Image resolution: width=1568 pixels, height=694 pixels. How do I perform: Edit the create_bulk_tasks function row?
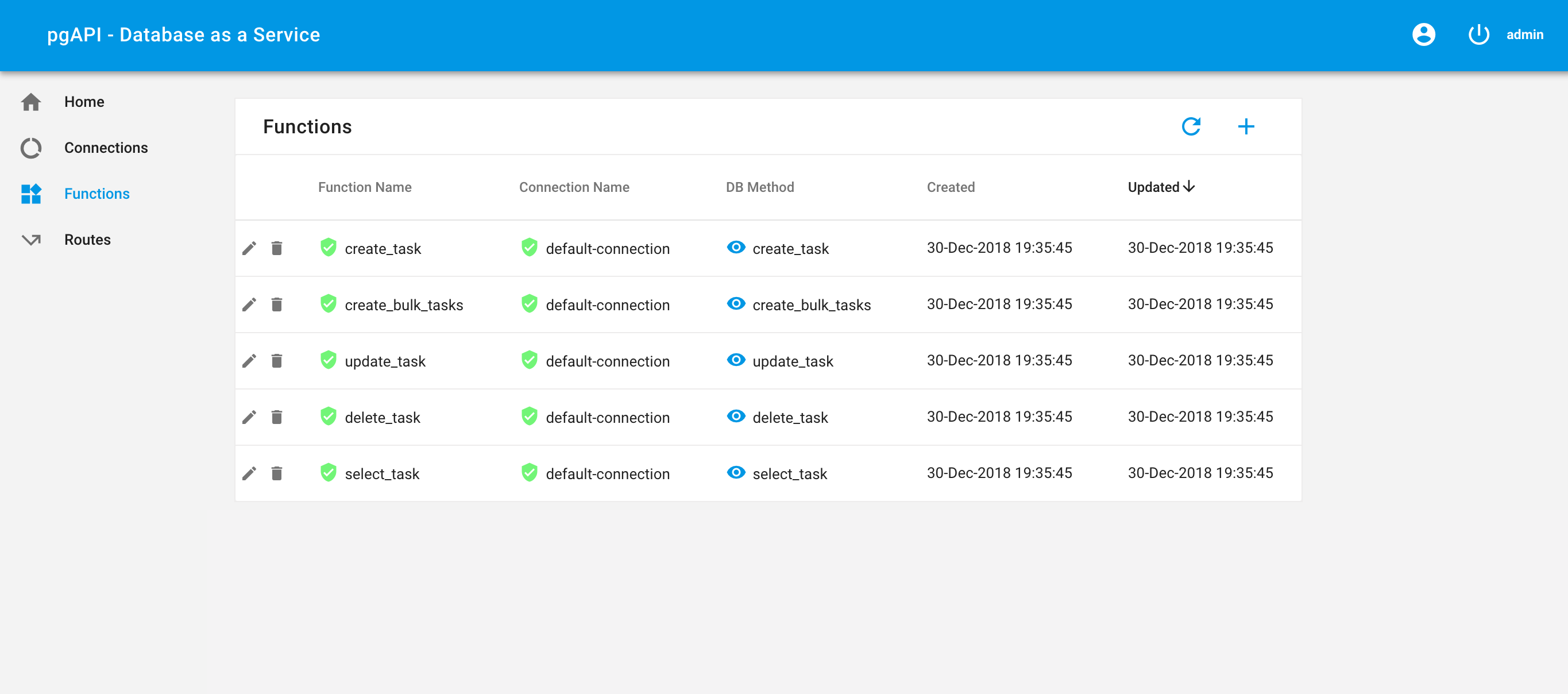click(249, 304)
